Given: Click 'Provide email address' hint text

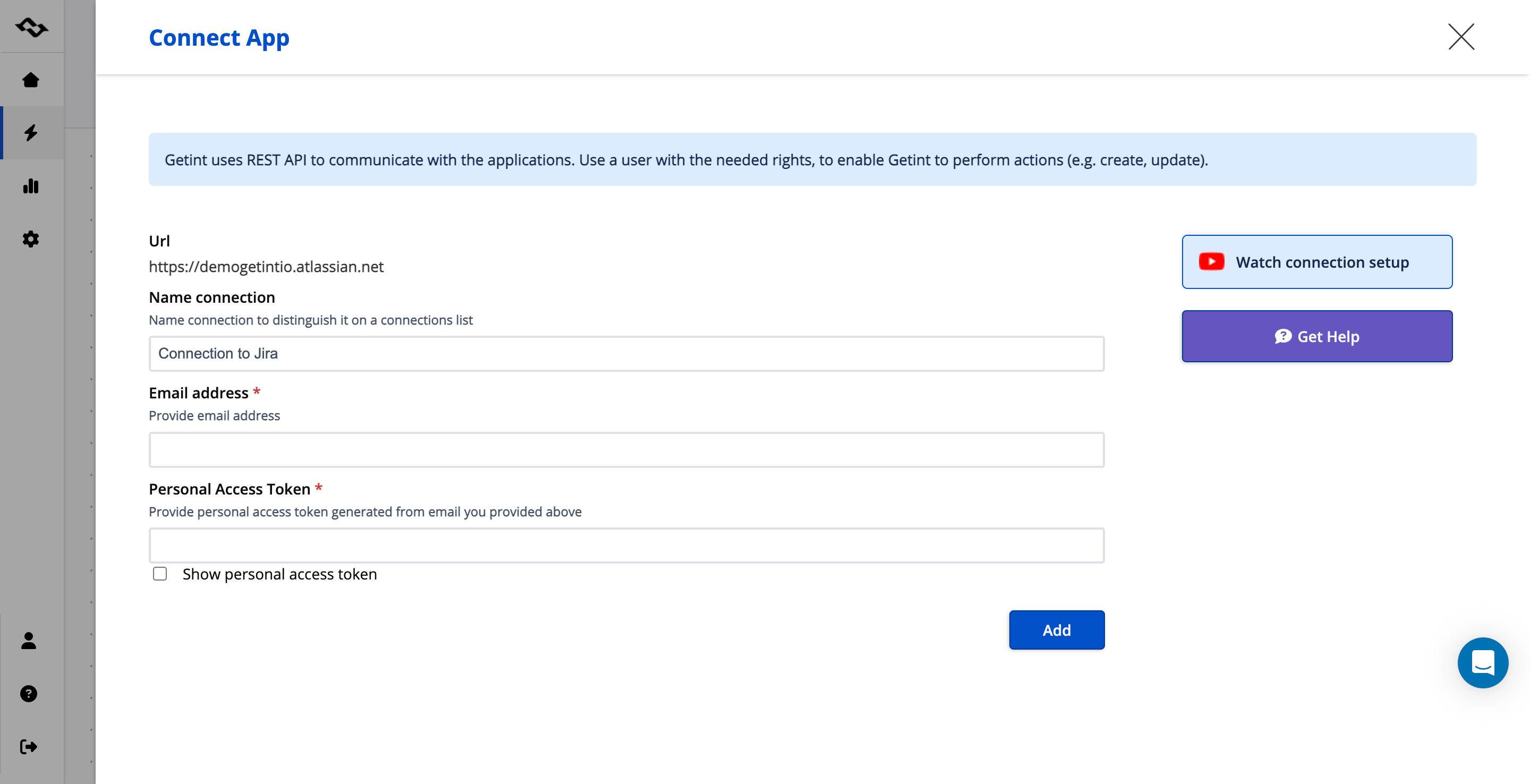Looking at the screenshot, I should click(215, 415).
